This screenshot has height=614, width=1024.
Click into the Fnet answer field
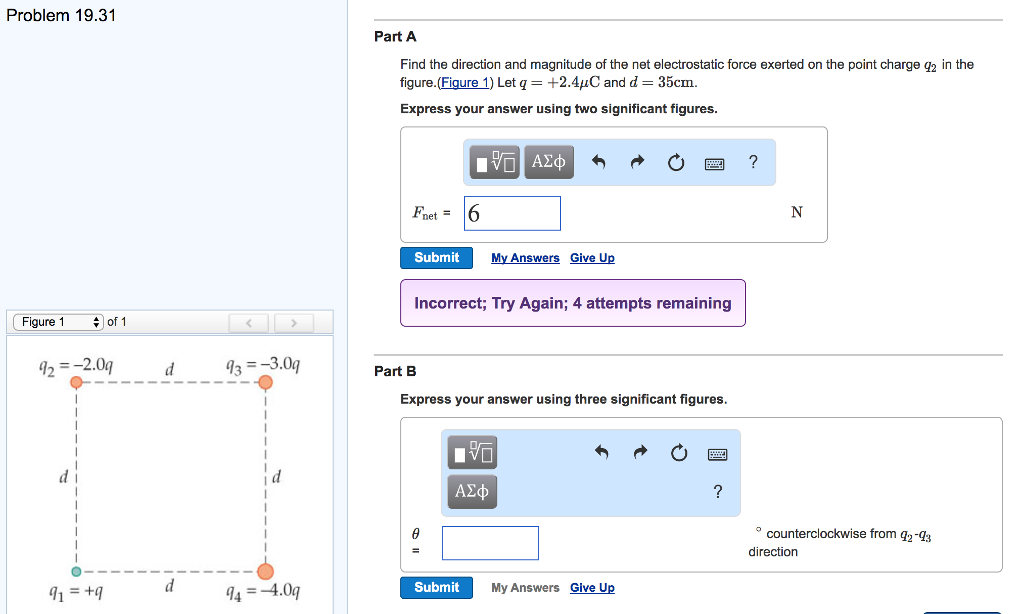coord(512,213)
